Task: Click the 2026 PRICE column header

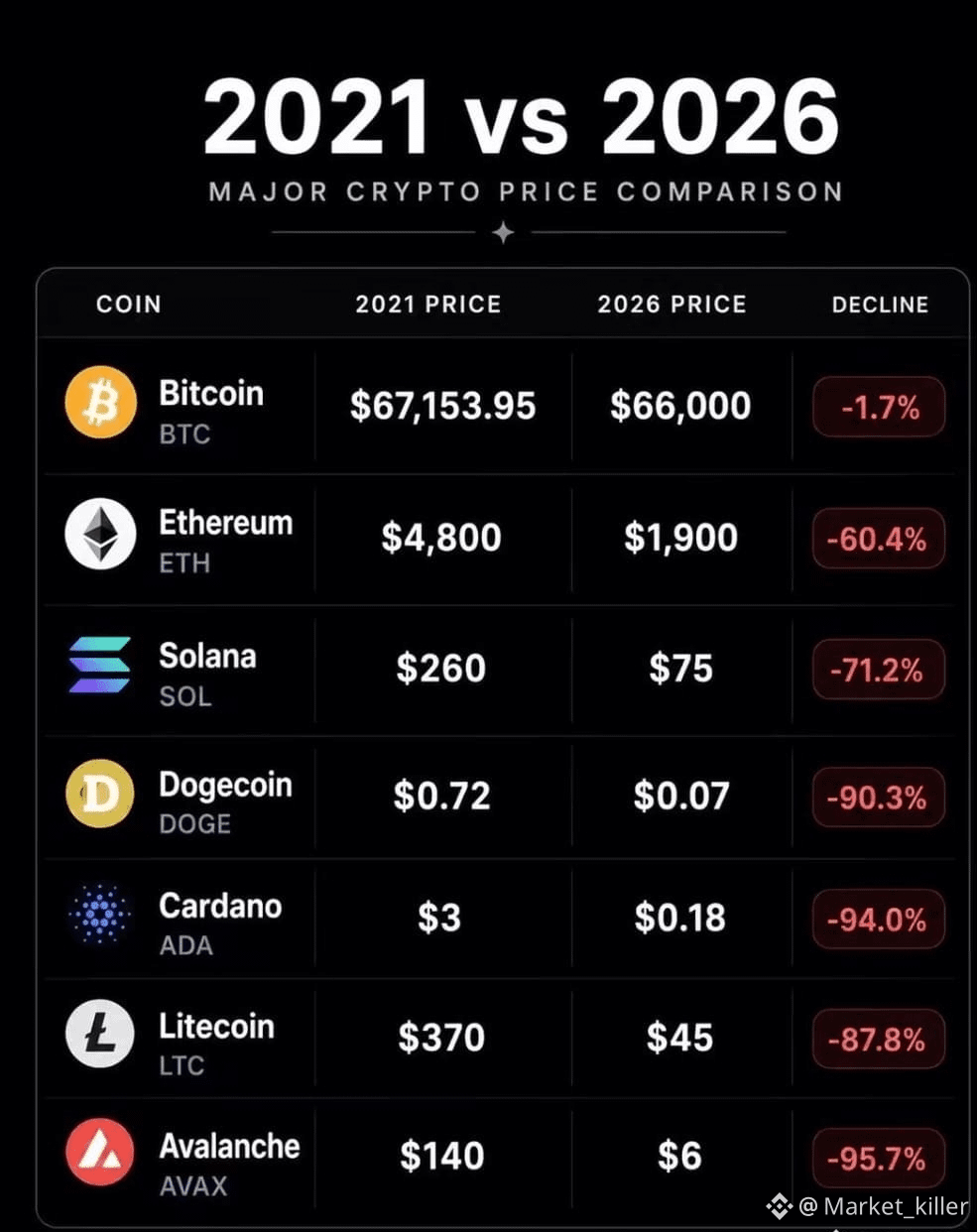Action: click(672, 305)
